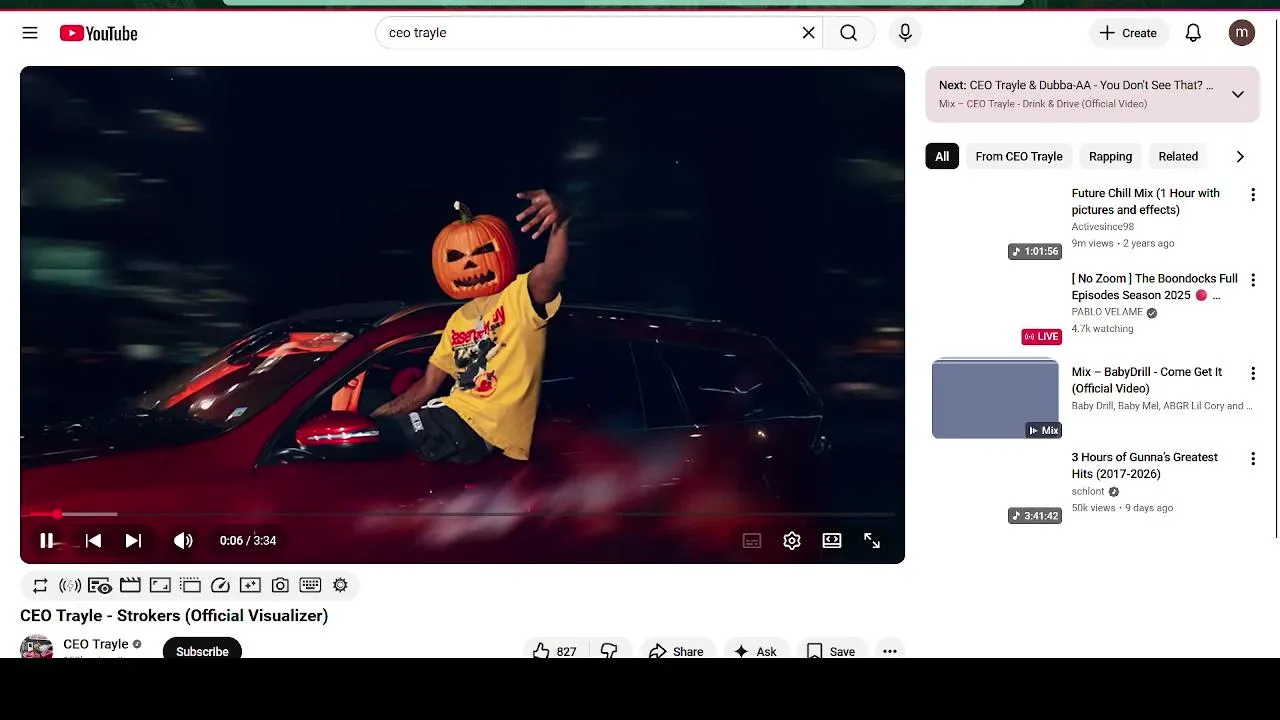Enter full screen mode
The width and height of the screenshot is (1280, 720).
click(x=872, y=541)
